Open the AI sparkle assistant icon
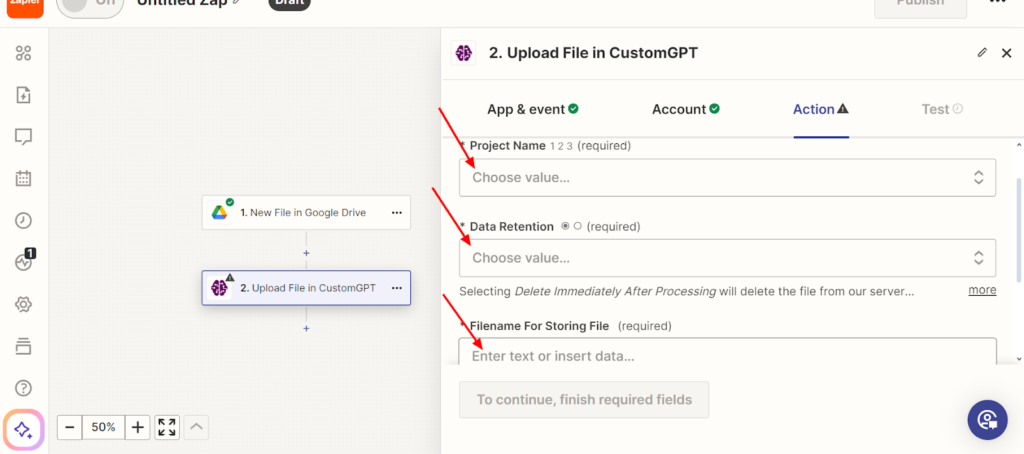 click(24, 430)
